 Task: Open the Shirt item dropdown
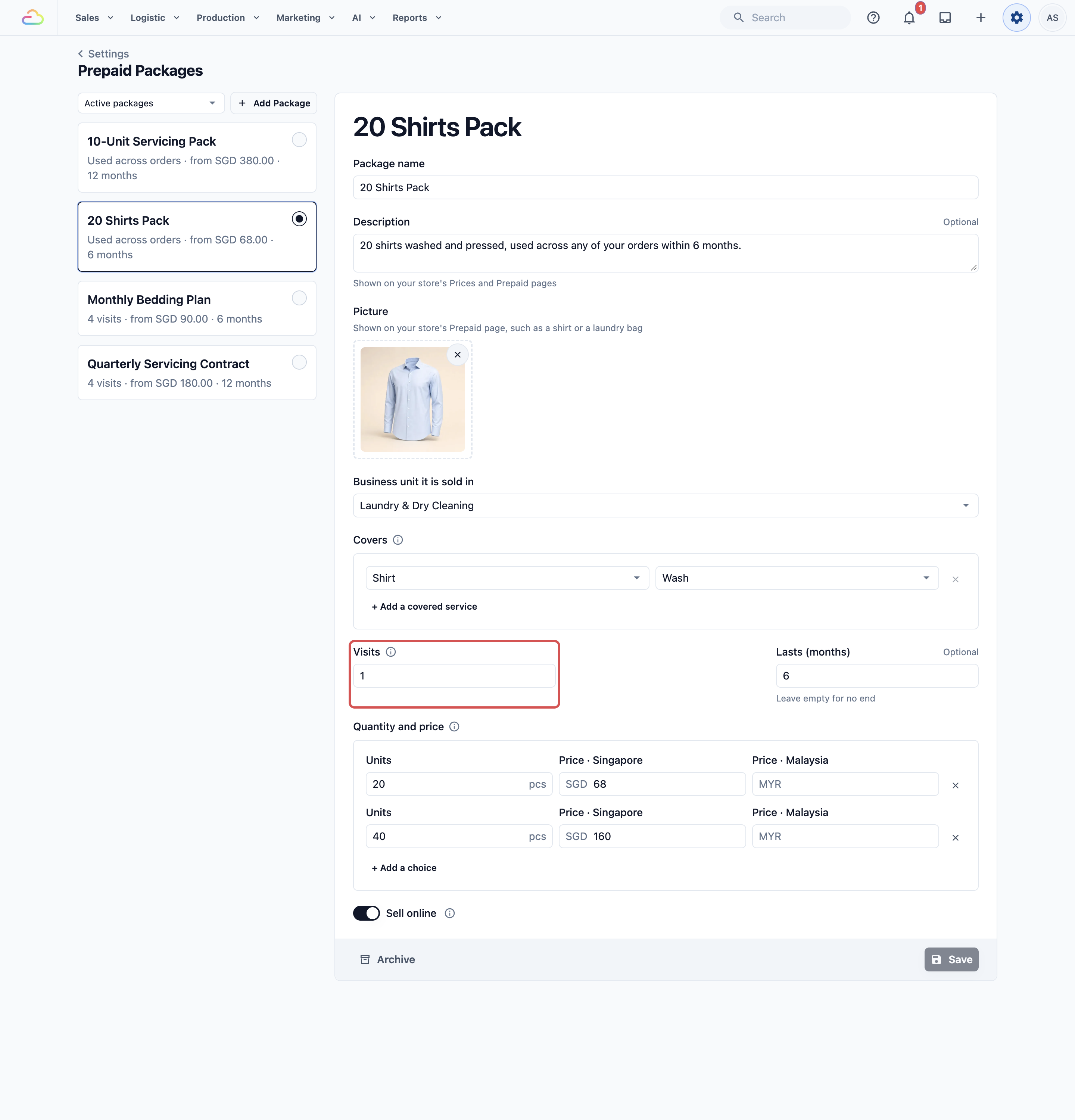(507, 578)
